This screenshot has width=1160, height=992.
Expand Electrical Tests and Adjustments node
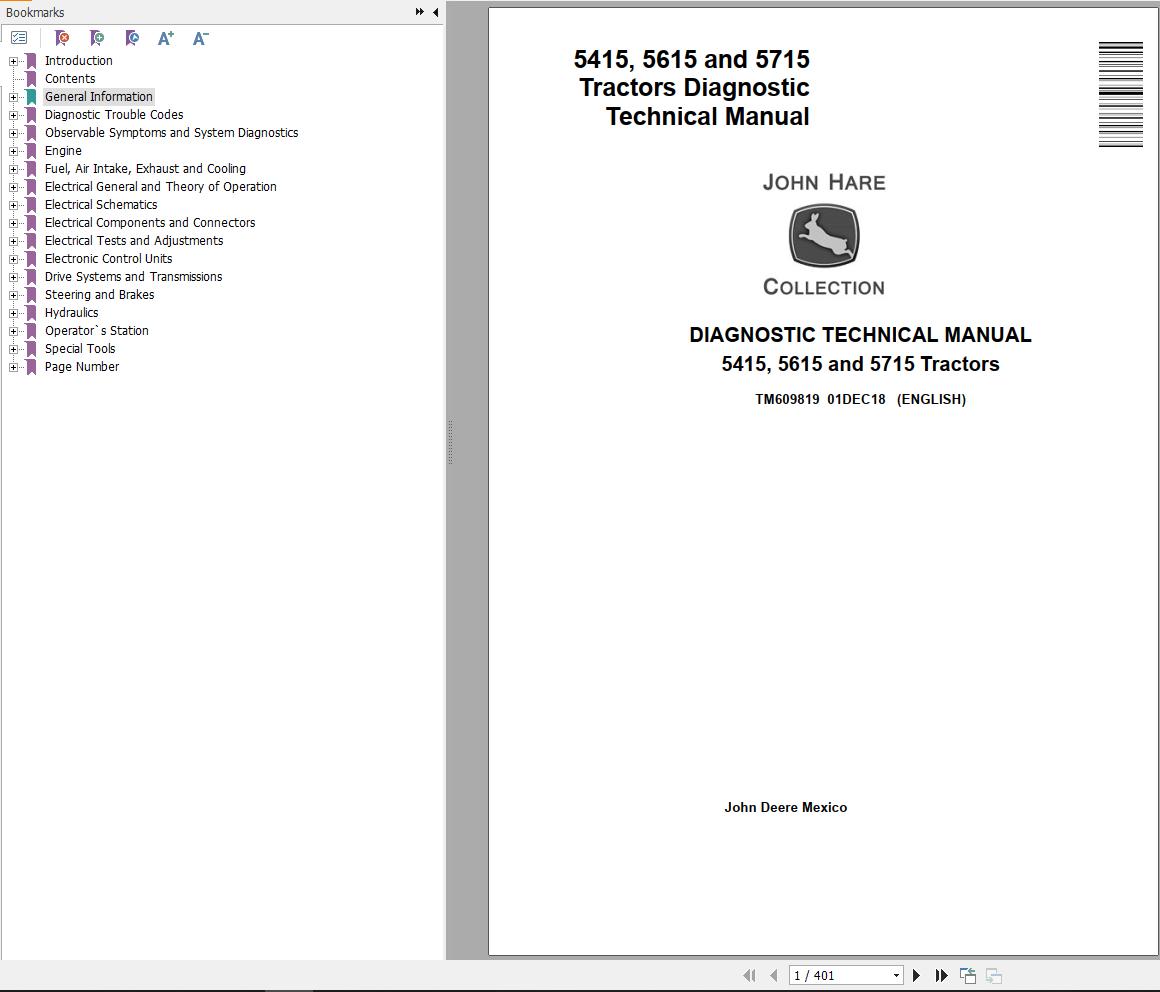13,241
